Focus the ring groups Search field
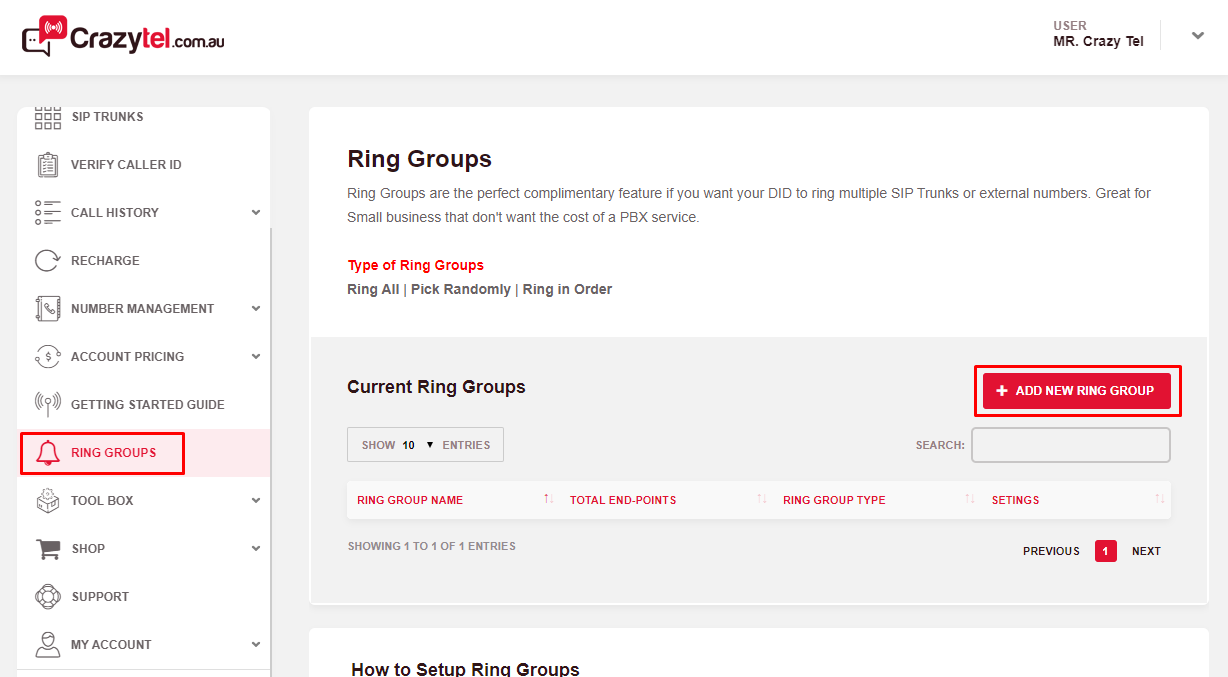Image resolution: width=1228 pixels, height=677 pixels. point(1070,445)
